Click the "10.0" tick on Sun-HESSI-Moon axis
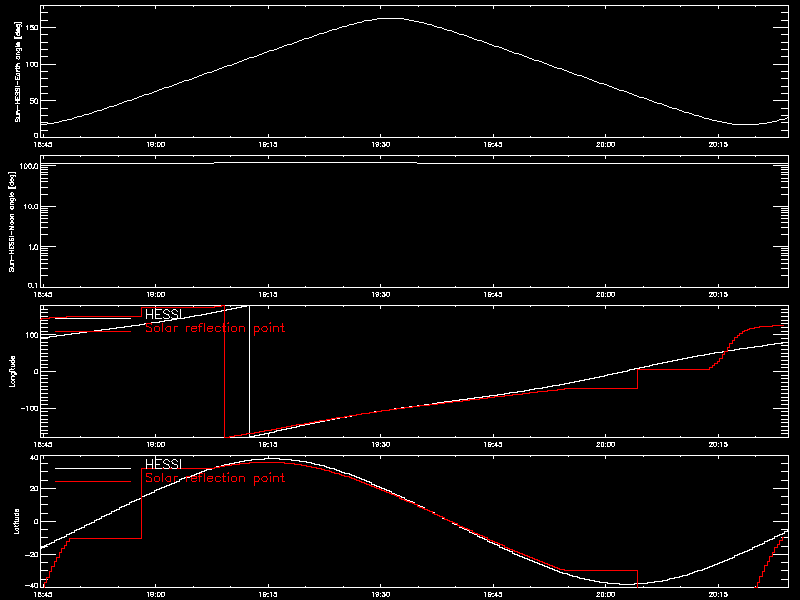800x600 pixels. click(x=31, y=207)
